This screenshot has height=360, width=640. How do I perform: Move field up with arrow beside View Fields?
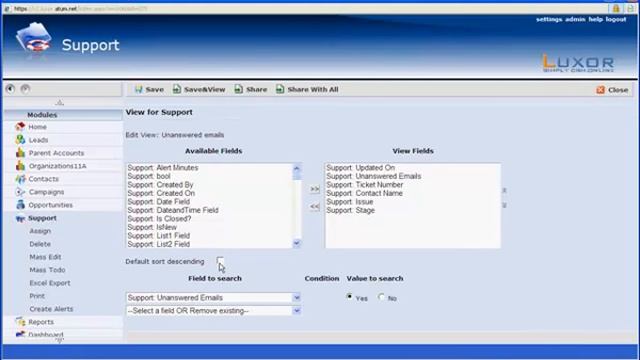(504, 190)
